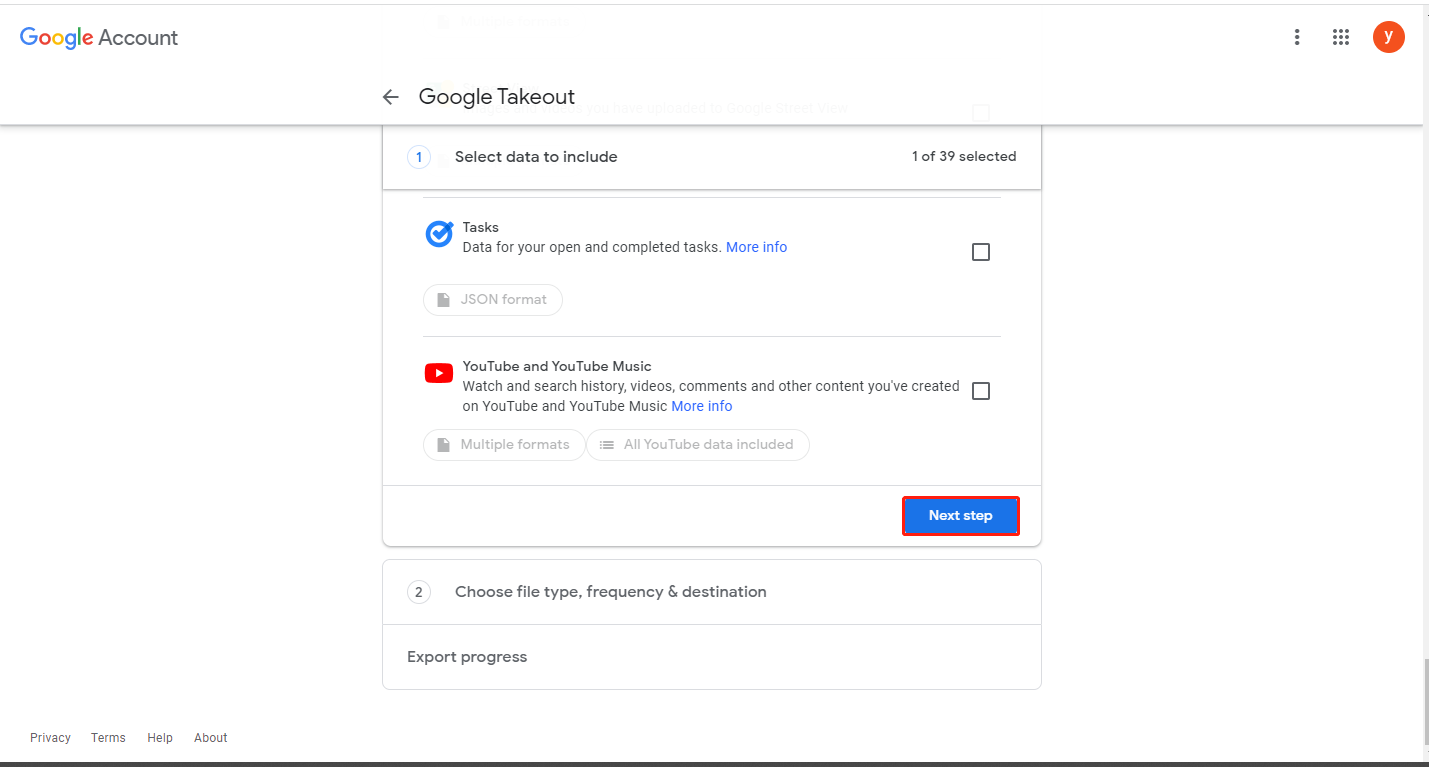Open the All YouTube data included selector

(x=697, y=444)
